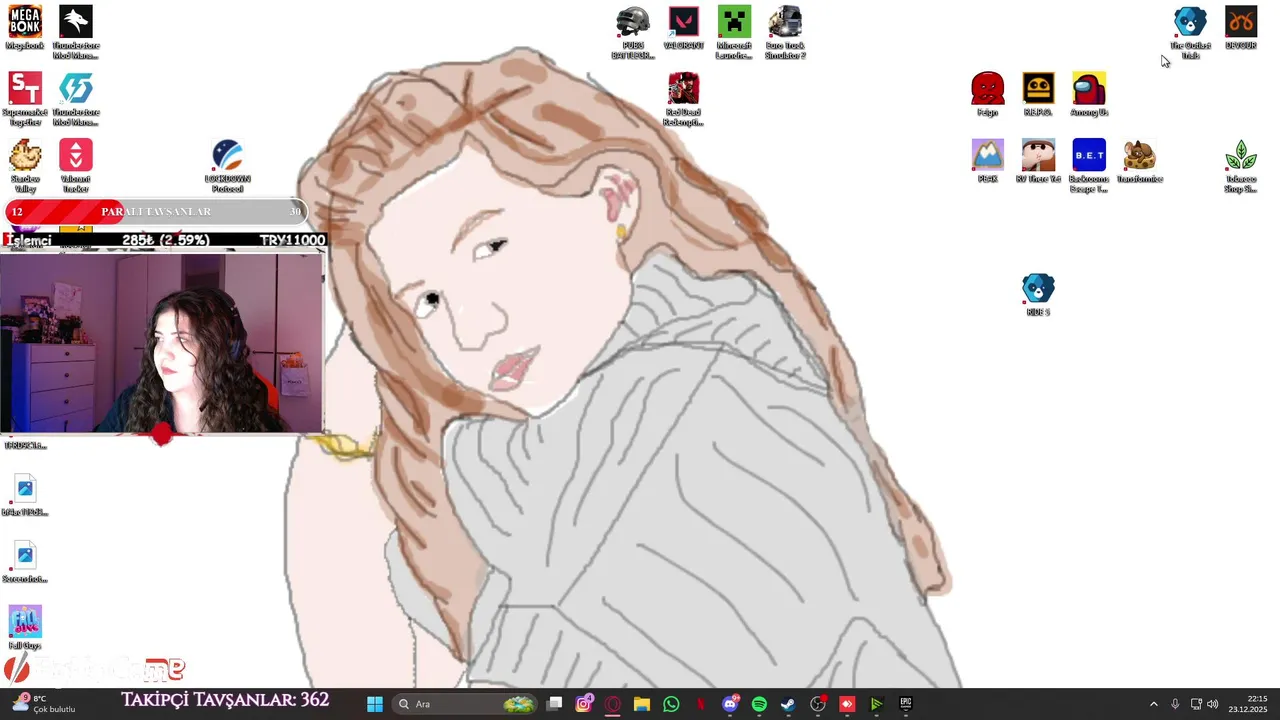Viewport: 1280px width, 720px height.
Task: Launch RIDE 5 desktop icon
Action: 1038,295
